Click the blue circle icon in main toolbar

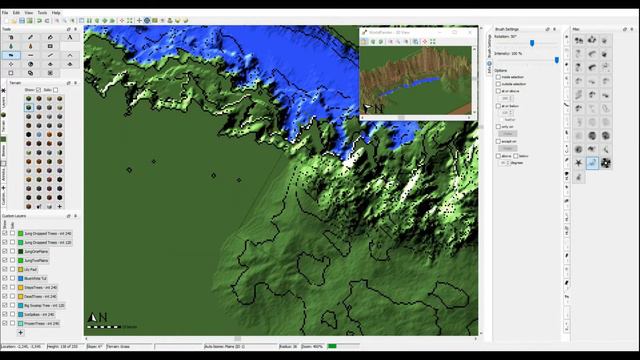point(147,20)
